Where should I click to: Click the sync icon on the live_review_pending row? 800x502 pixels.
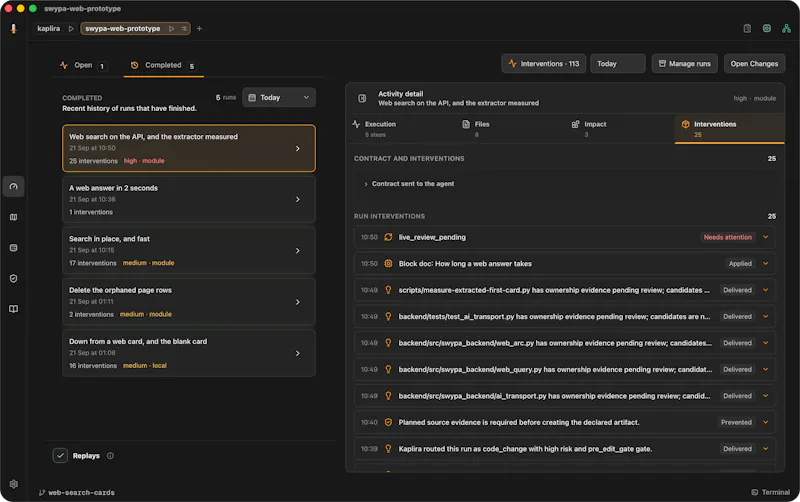coord(388,237)
